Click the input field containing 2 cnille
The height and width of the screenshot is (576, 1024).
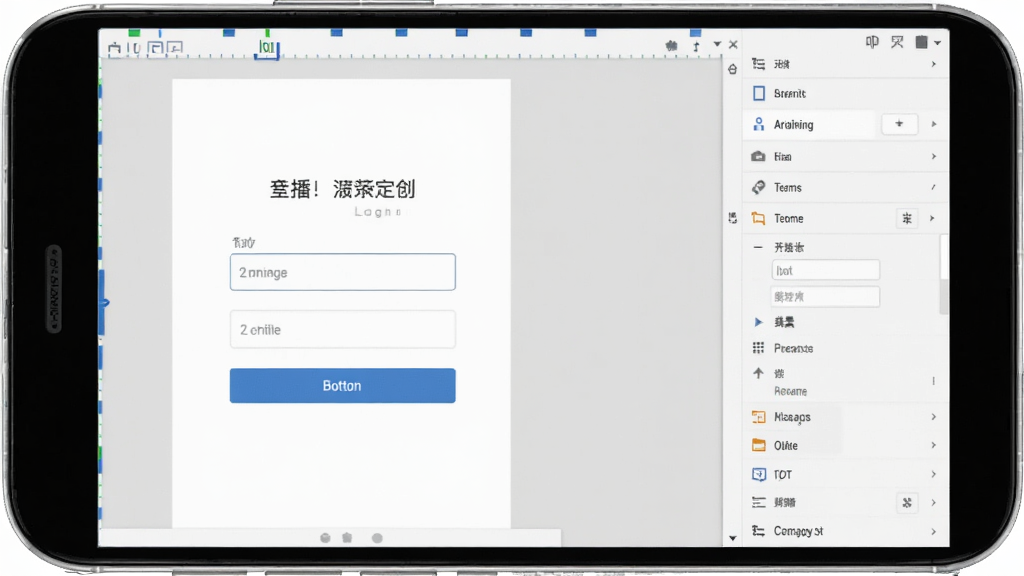(342, 329)
